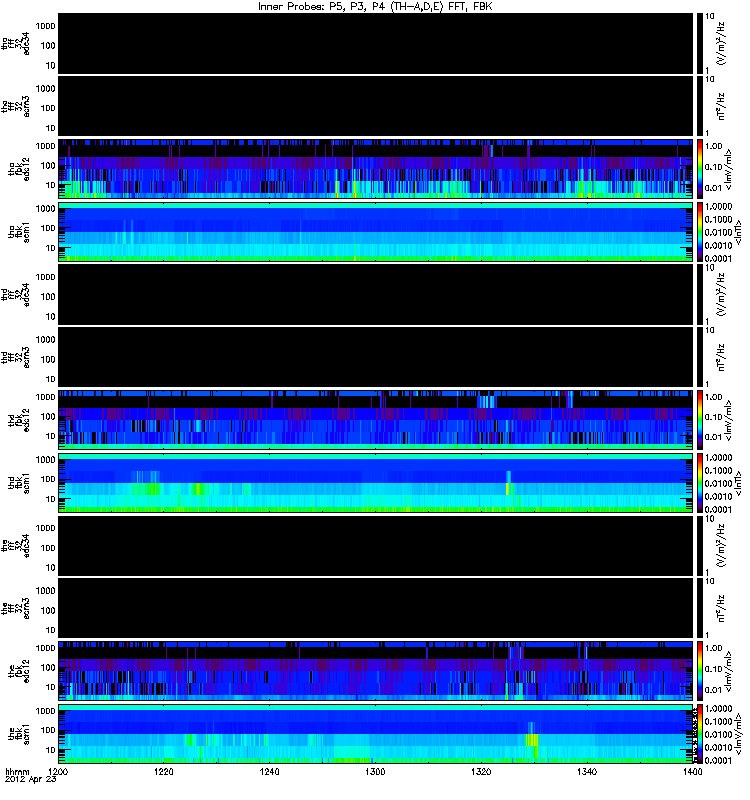Select the thd fbk edc12 panel label

pyautogui.click(x=19, y=420)
